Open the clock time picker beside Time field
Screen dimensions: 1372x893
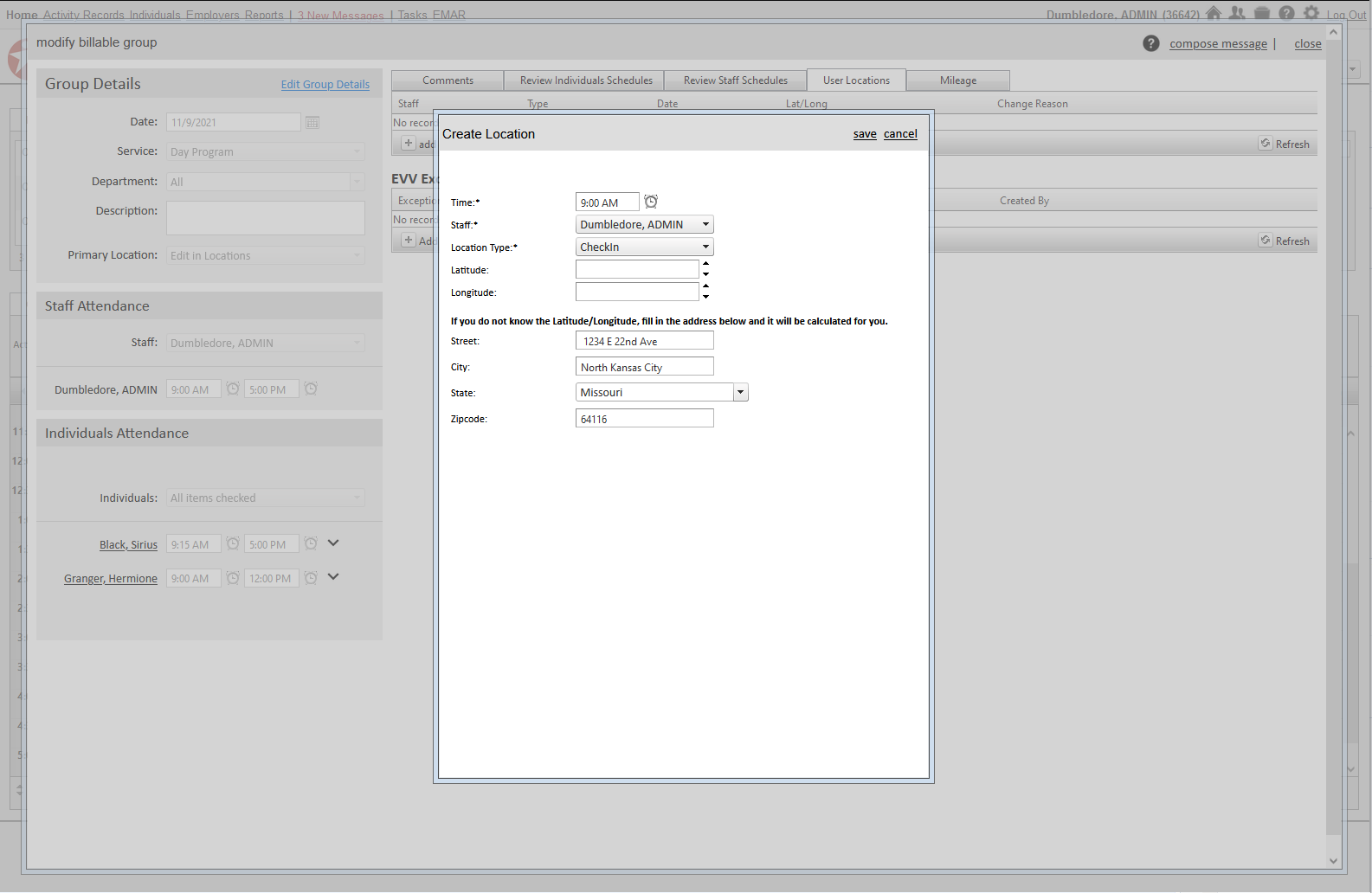[651, 202]
